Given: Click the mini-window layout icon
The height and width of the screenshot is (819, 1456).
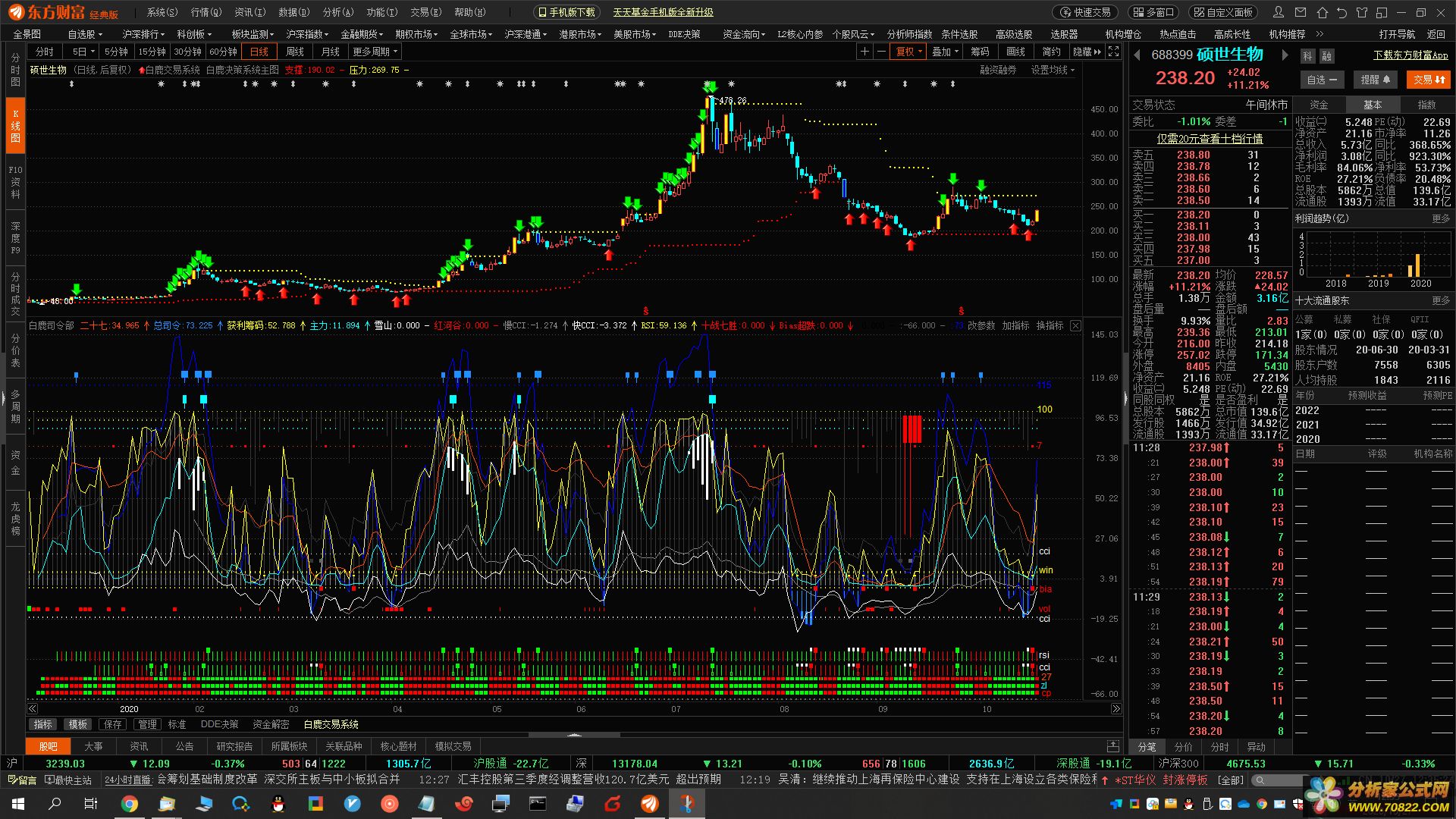Looking at the screenshot, I should 1381,12.
